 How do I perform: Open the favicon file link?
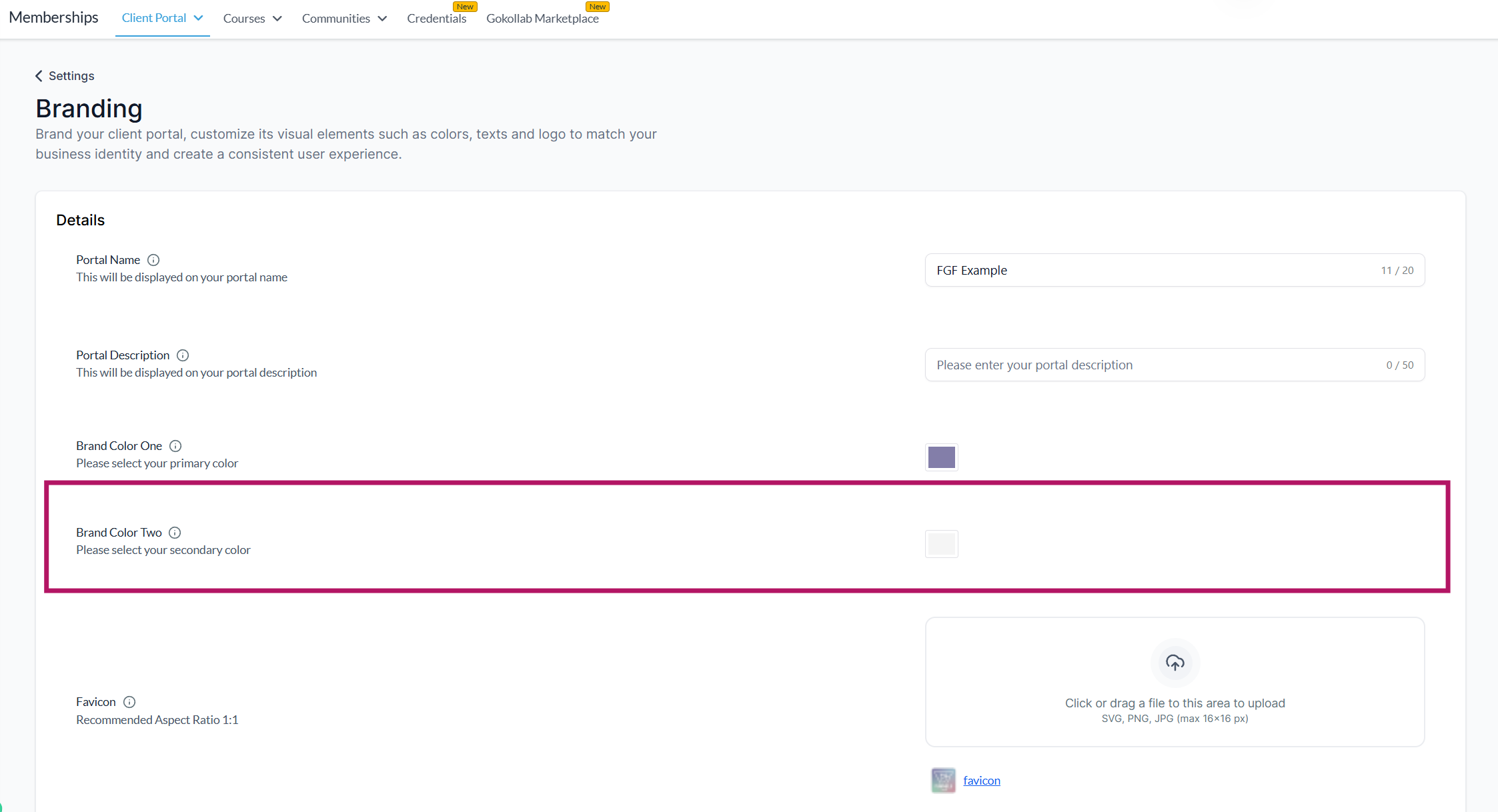(x=982, y=781)
